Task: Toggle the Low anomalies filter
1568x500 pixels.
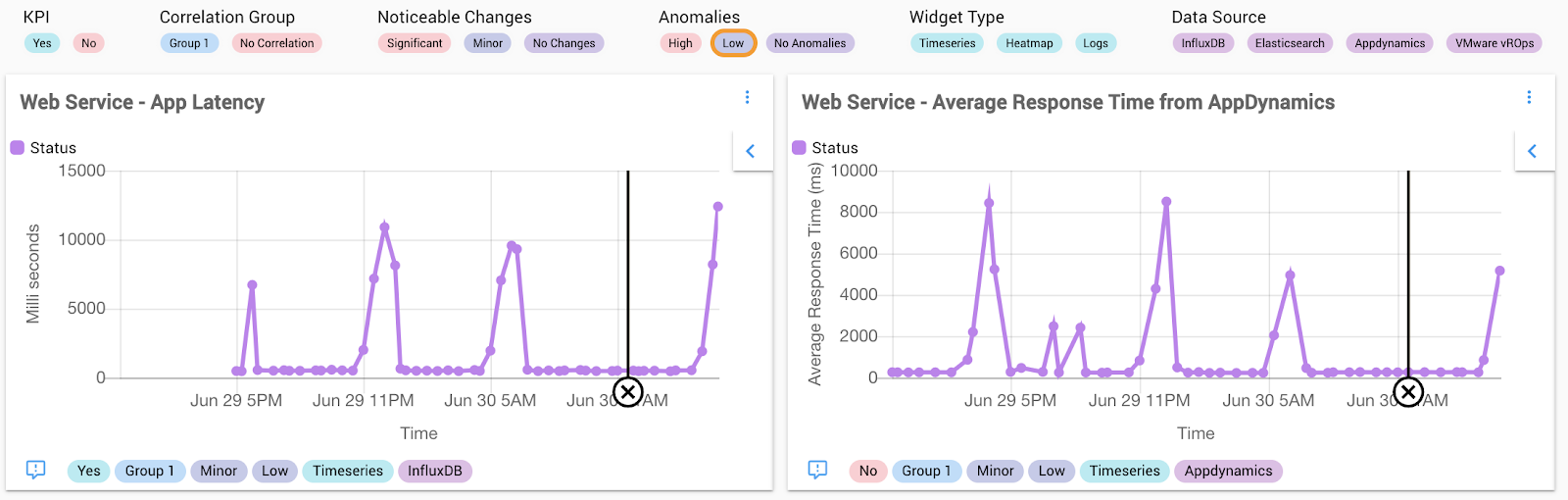Action: 733,43
